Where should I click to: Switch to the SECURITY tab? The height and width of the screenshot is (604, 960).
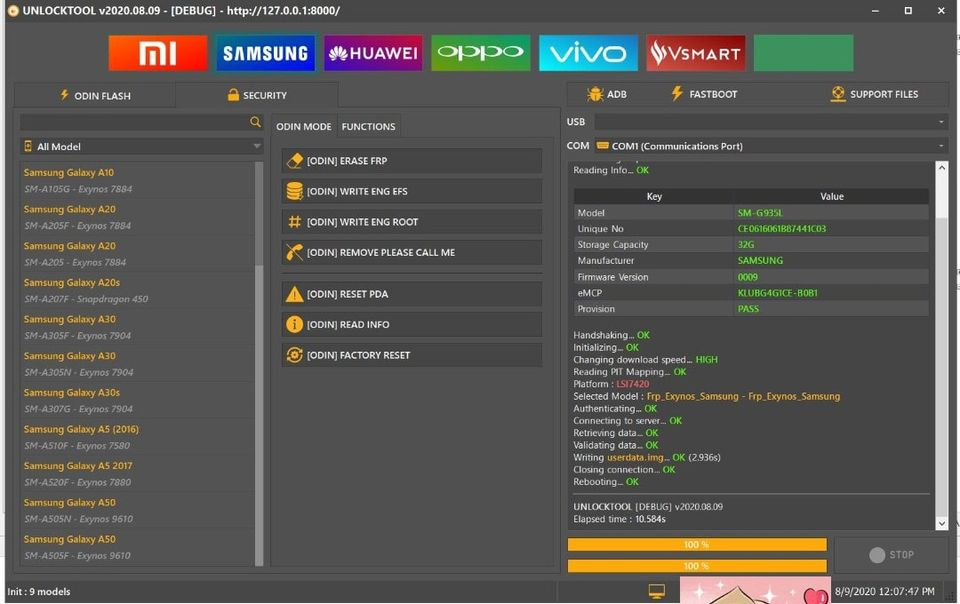click(257, 95)
